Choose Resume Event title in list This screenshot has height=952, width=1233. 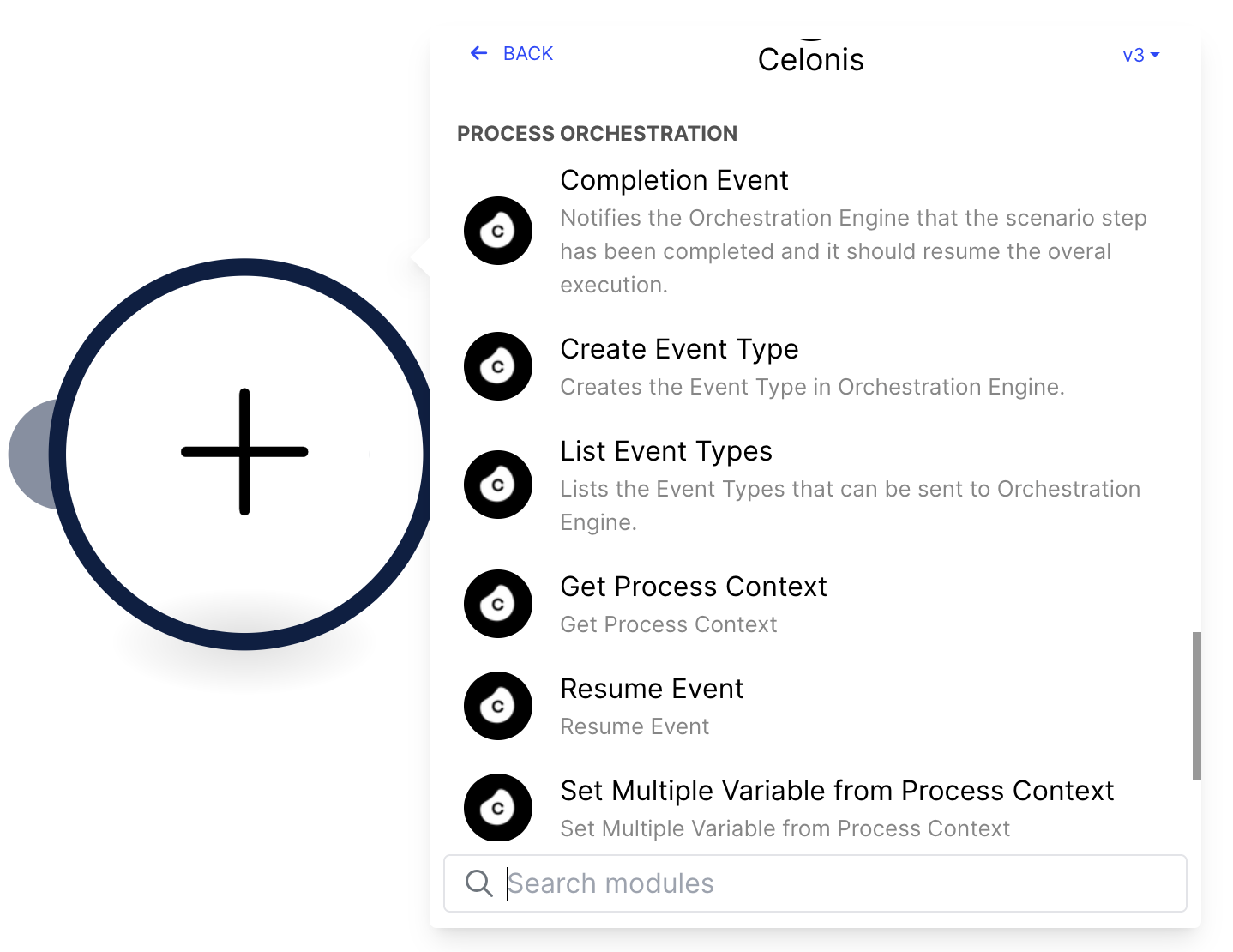tap(652, 689)
